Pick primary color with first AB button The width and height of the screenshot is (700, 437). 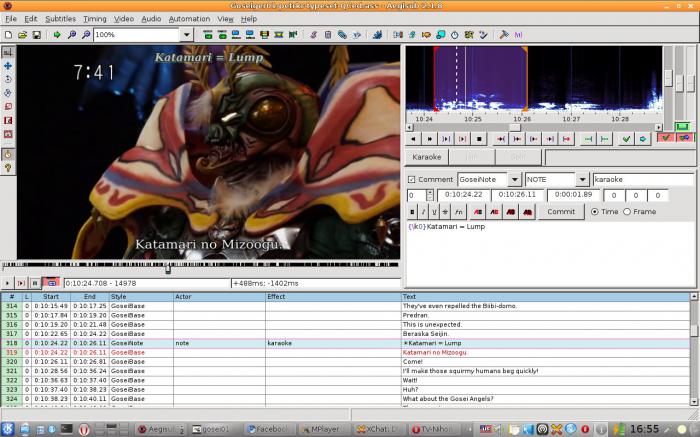[478, 212]
